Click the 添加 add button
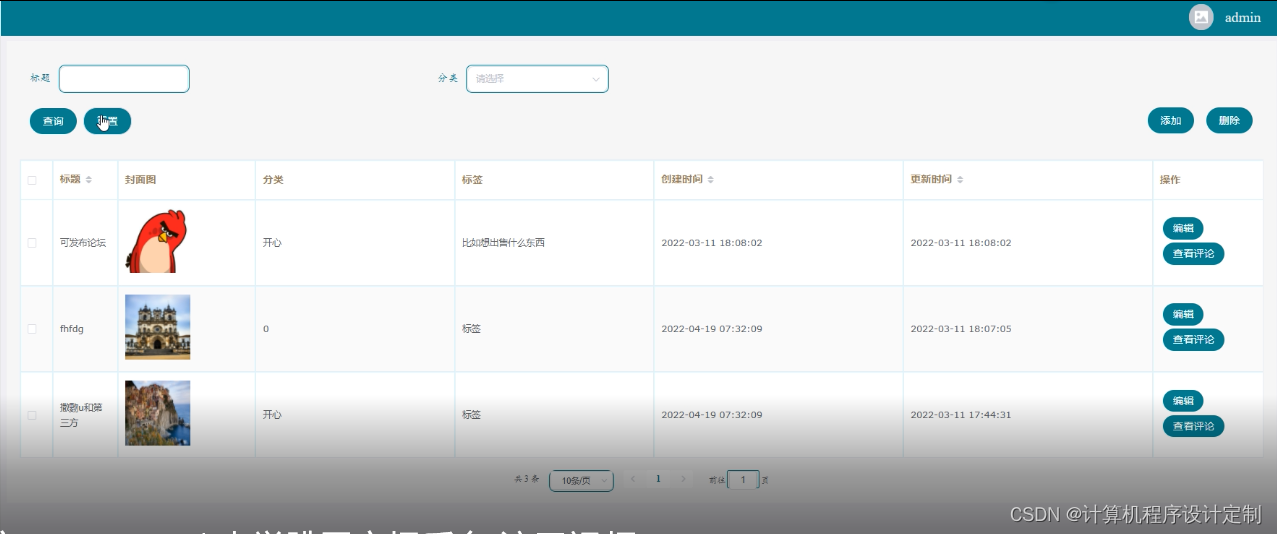1277x534 pixels. point(1170,120)
